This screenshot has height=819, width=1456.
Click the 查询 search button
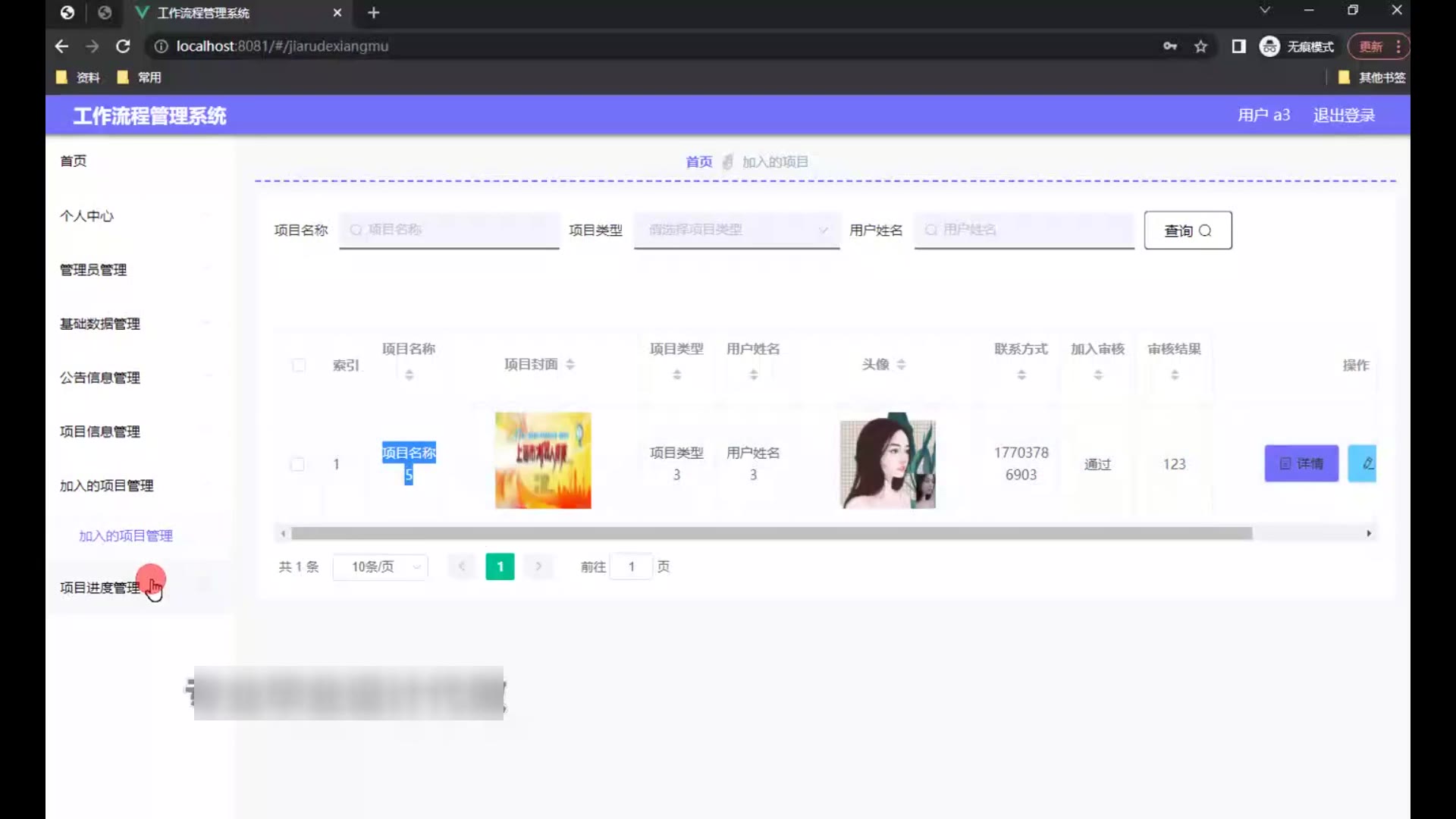(1188, 231)
